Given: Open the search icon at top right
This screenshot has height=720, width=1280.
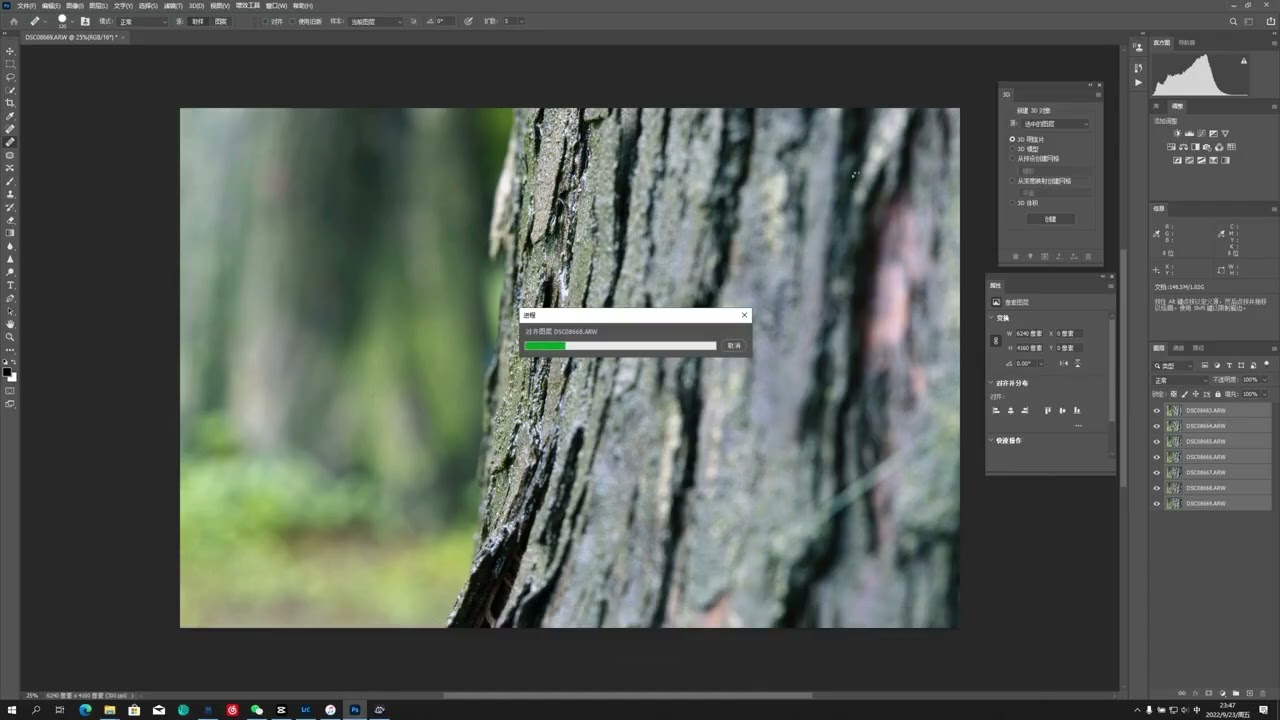Looking at the screenshot, I should (x=1234, y=21).
